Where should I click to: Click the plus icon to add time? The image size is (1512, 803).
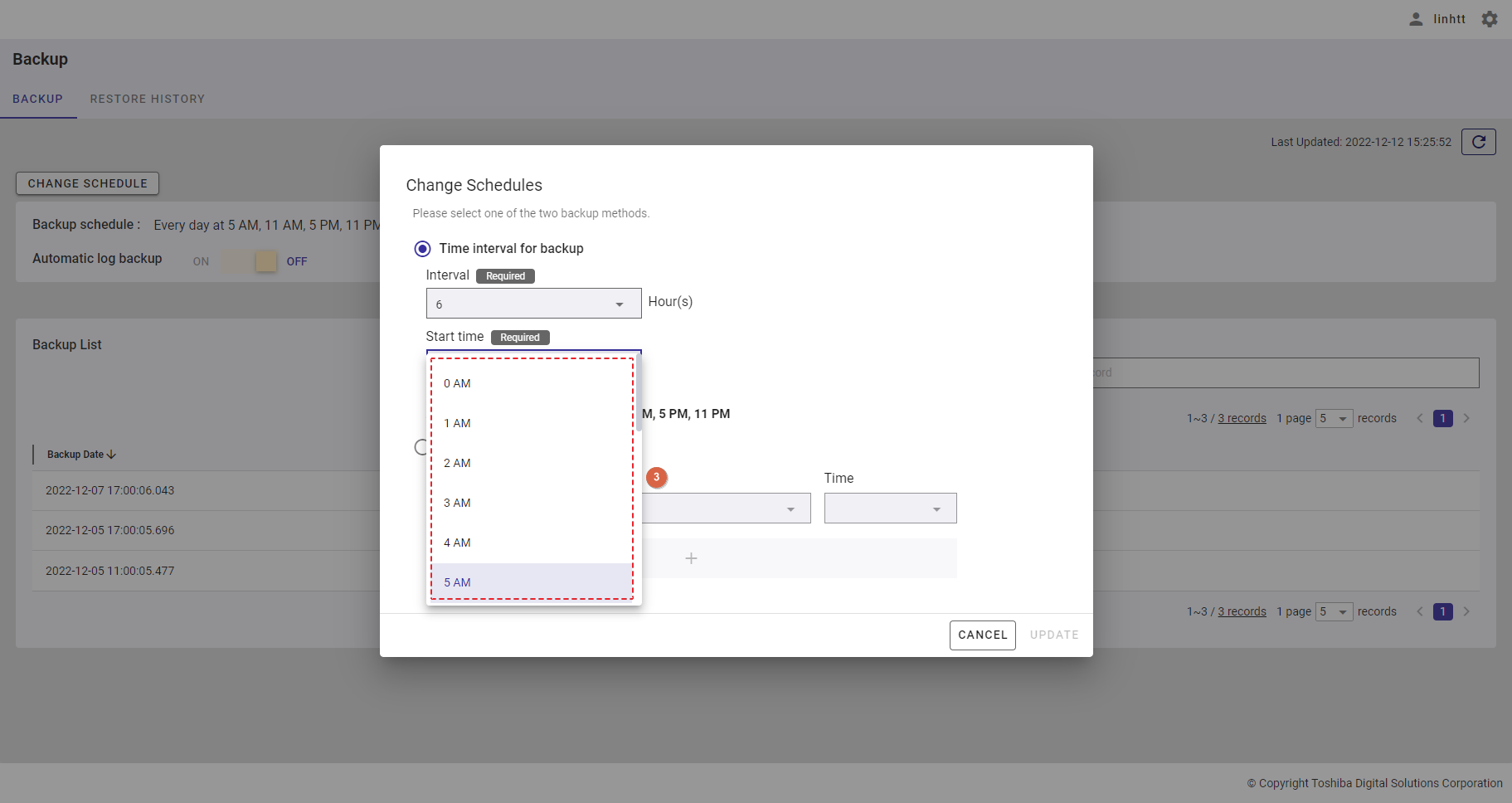(691, 559)
